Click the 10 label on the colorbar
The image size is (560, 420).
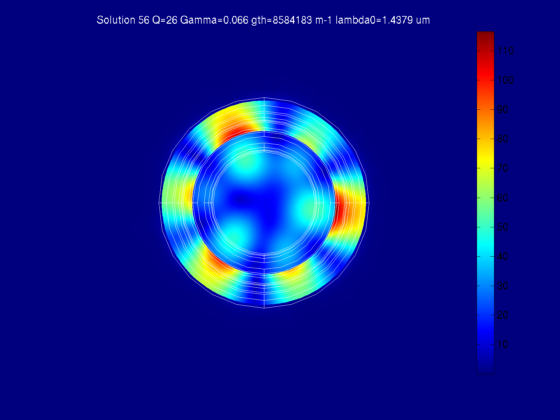(502, 345)
